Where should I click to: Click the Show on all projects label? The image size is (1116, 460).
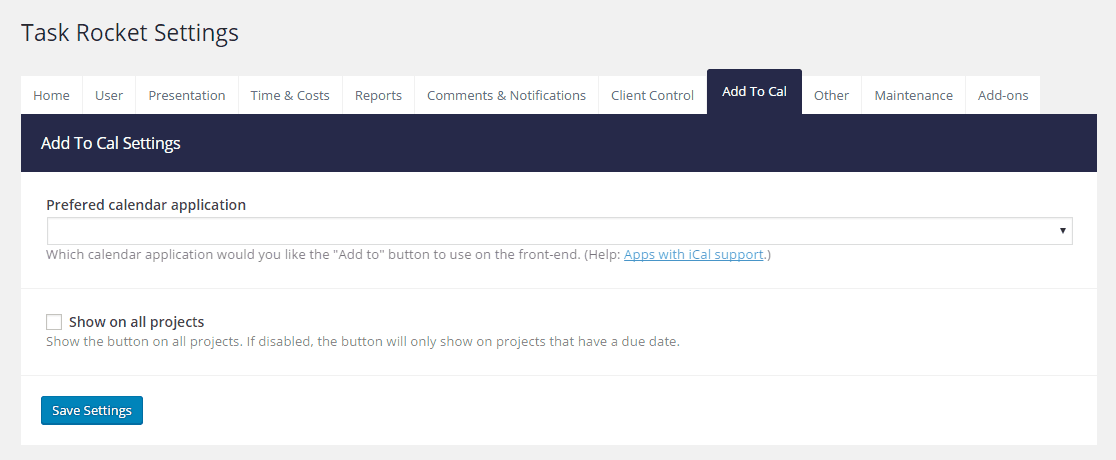coord(137,322)
